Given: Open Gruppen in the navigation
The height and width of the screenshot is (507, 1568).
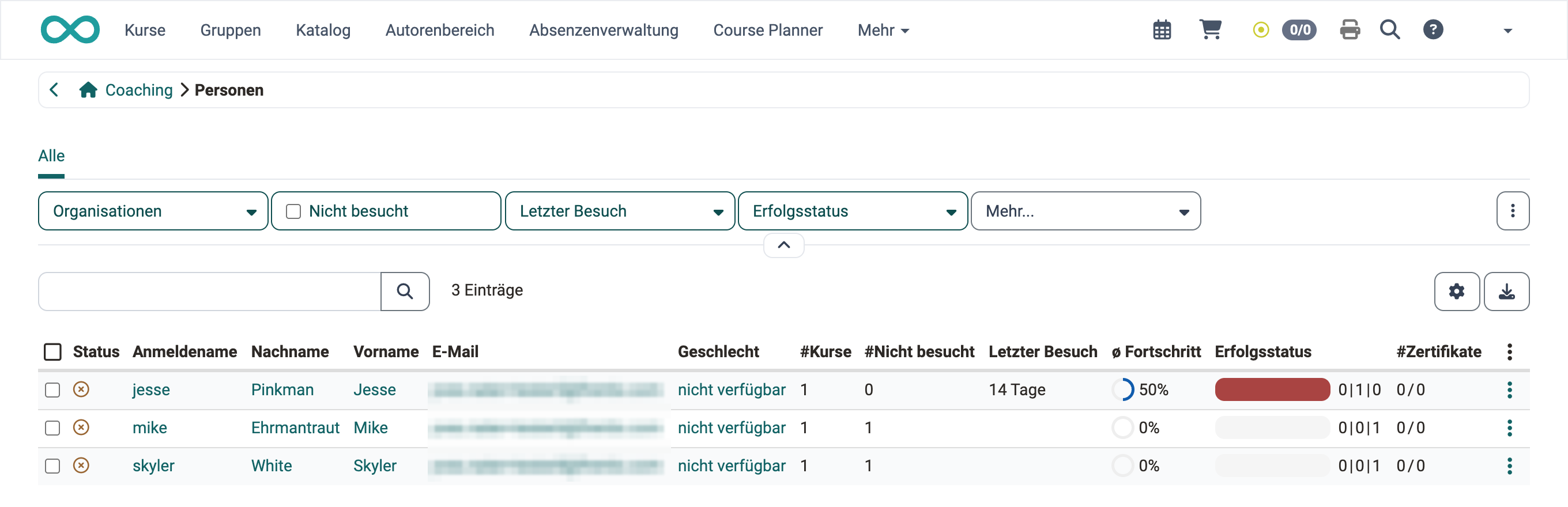Looking at the screenshot, I should coord(231,31).
